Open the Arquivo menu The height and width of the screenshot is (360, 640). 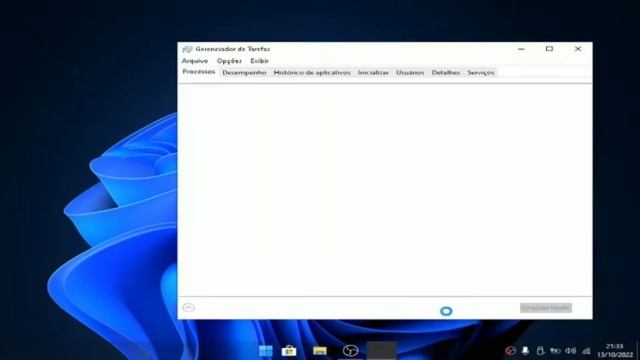(195, 61)
